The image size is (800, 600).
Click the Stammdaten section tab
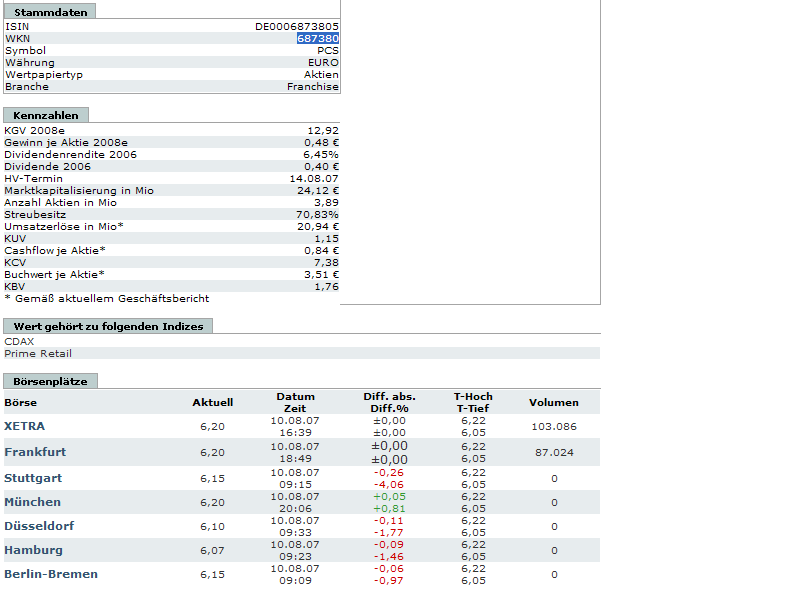click(x=50, y=11)
